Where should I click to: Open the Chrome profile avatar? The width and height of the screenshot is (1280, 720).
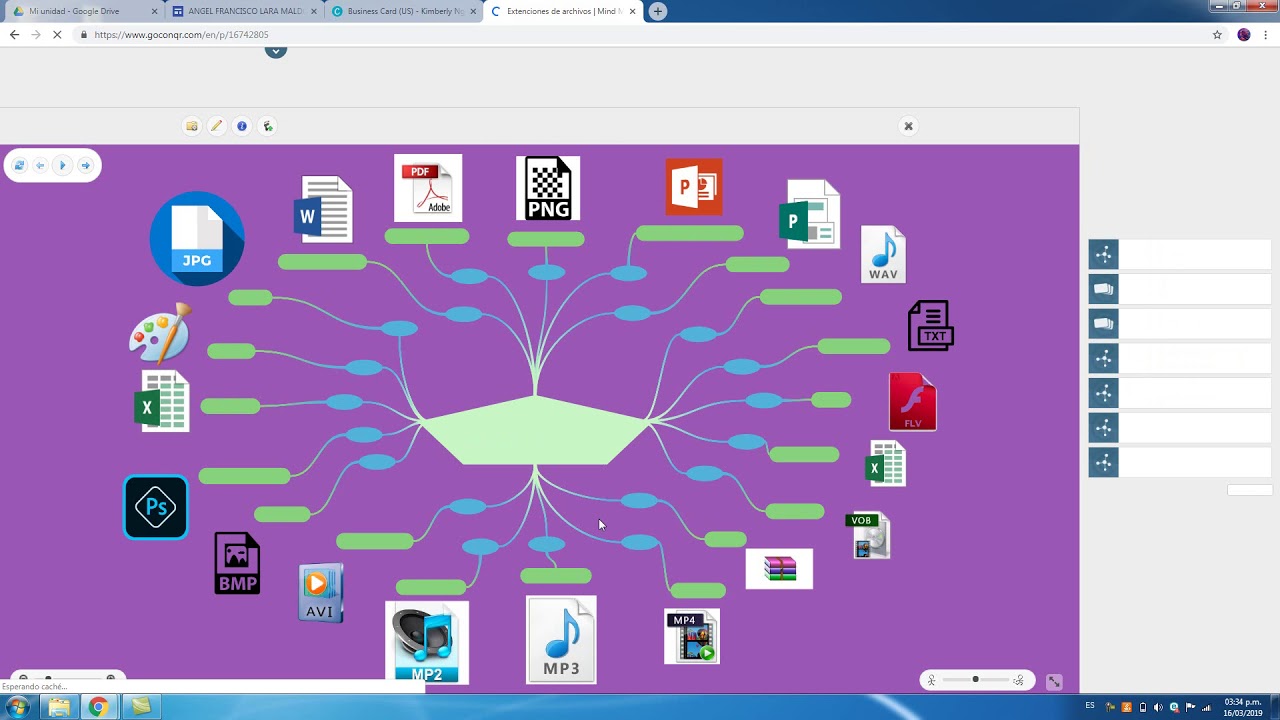[x=1244, y=34]
